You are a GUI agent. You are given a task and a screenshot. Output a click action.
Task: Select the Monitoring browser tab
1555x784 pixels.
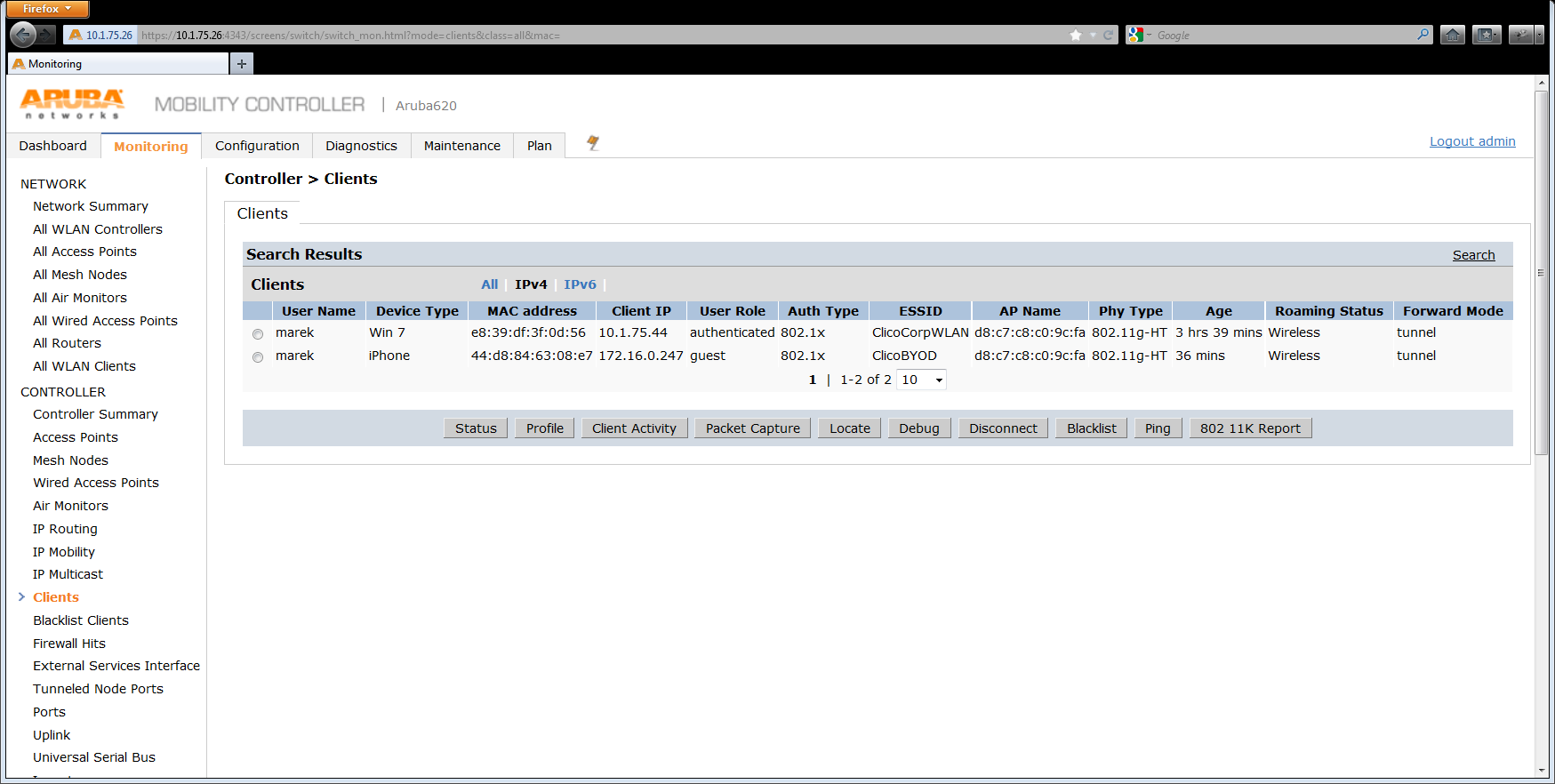tap(117, 64)
